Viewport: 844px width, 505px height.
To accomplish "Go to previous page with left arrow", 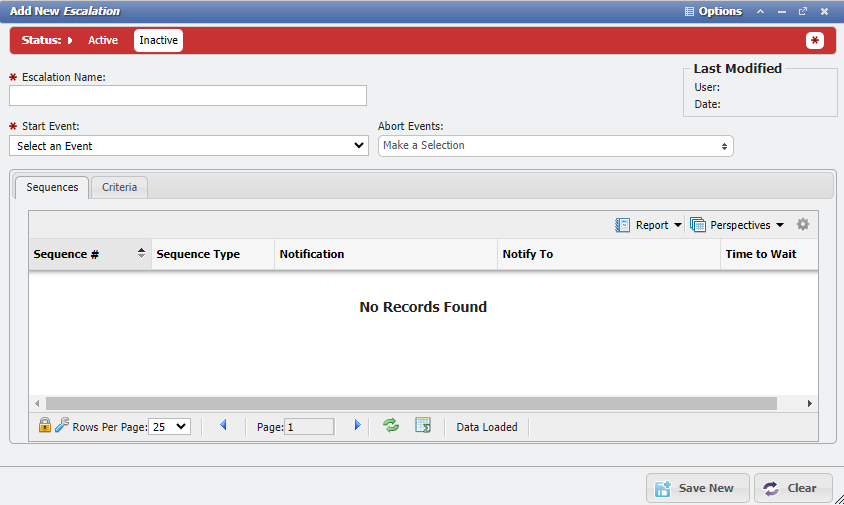I will tap(223, 426).
